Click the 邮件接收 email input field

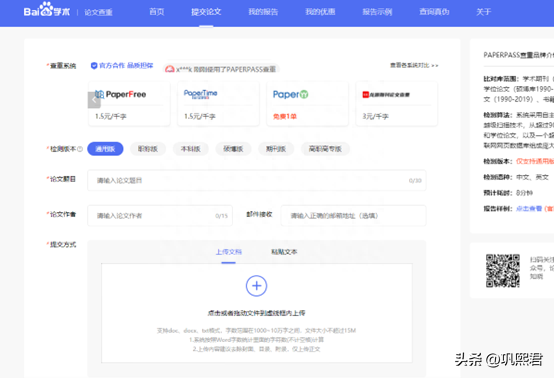click(x=353, y=215)
